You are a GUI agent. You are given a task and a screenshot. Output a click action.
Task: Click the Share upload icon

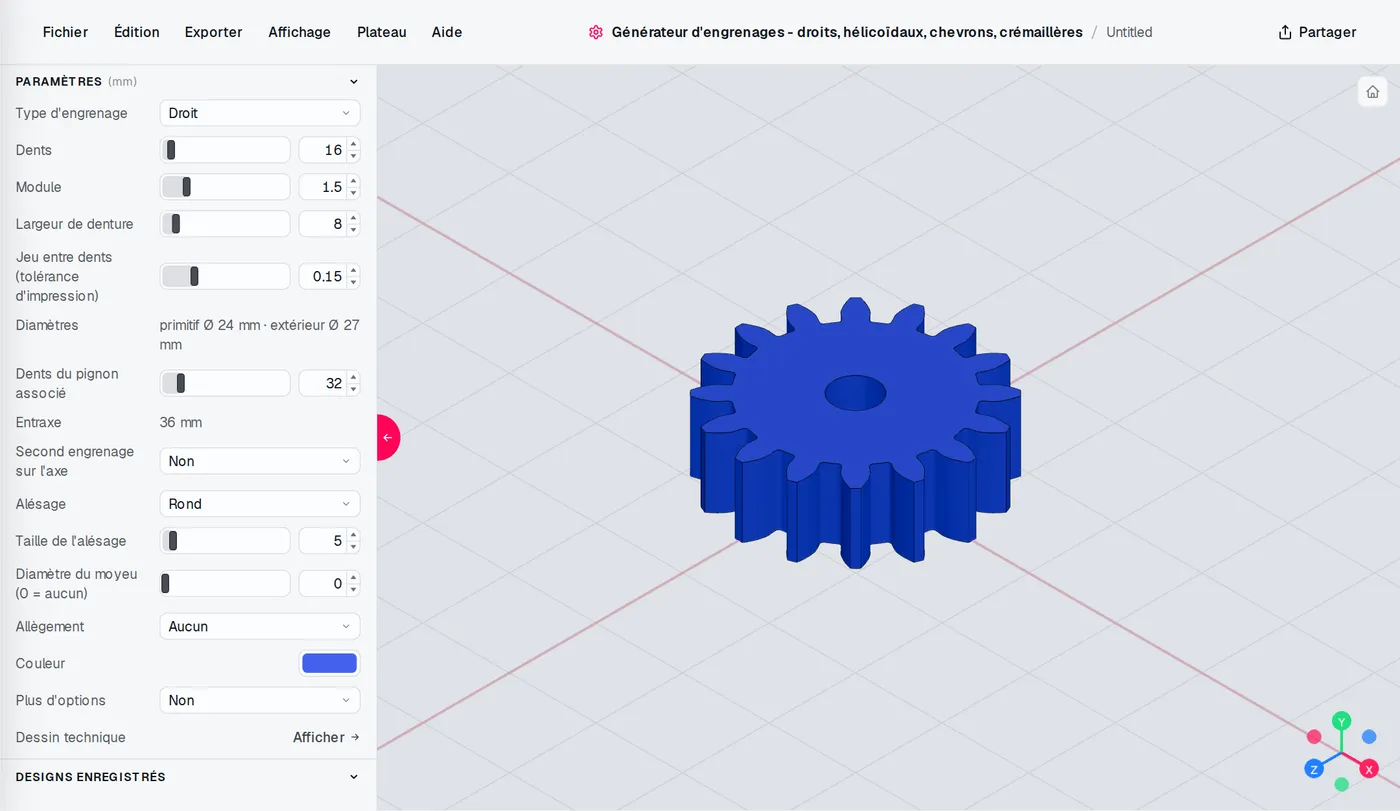click(x=1285, y=32)
